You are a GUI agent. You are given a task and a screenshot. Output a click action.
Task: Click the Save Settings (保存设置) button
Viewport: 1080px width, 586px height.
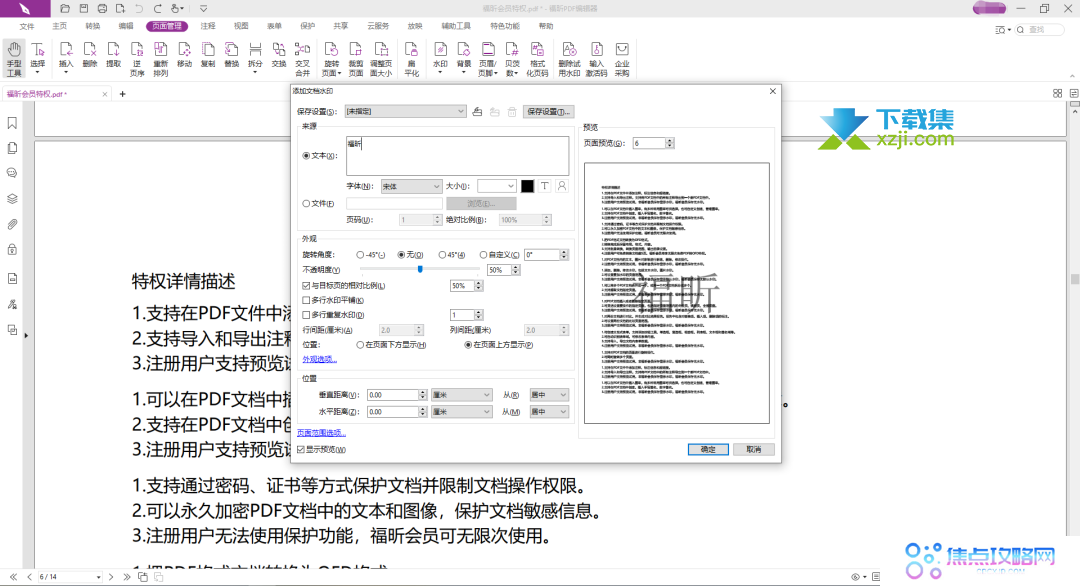coord(548,112)
